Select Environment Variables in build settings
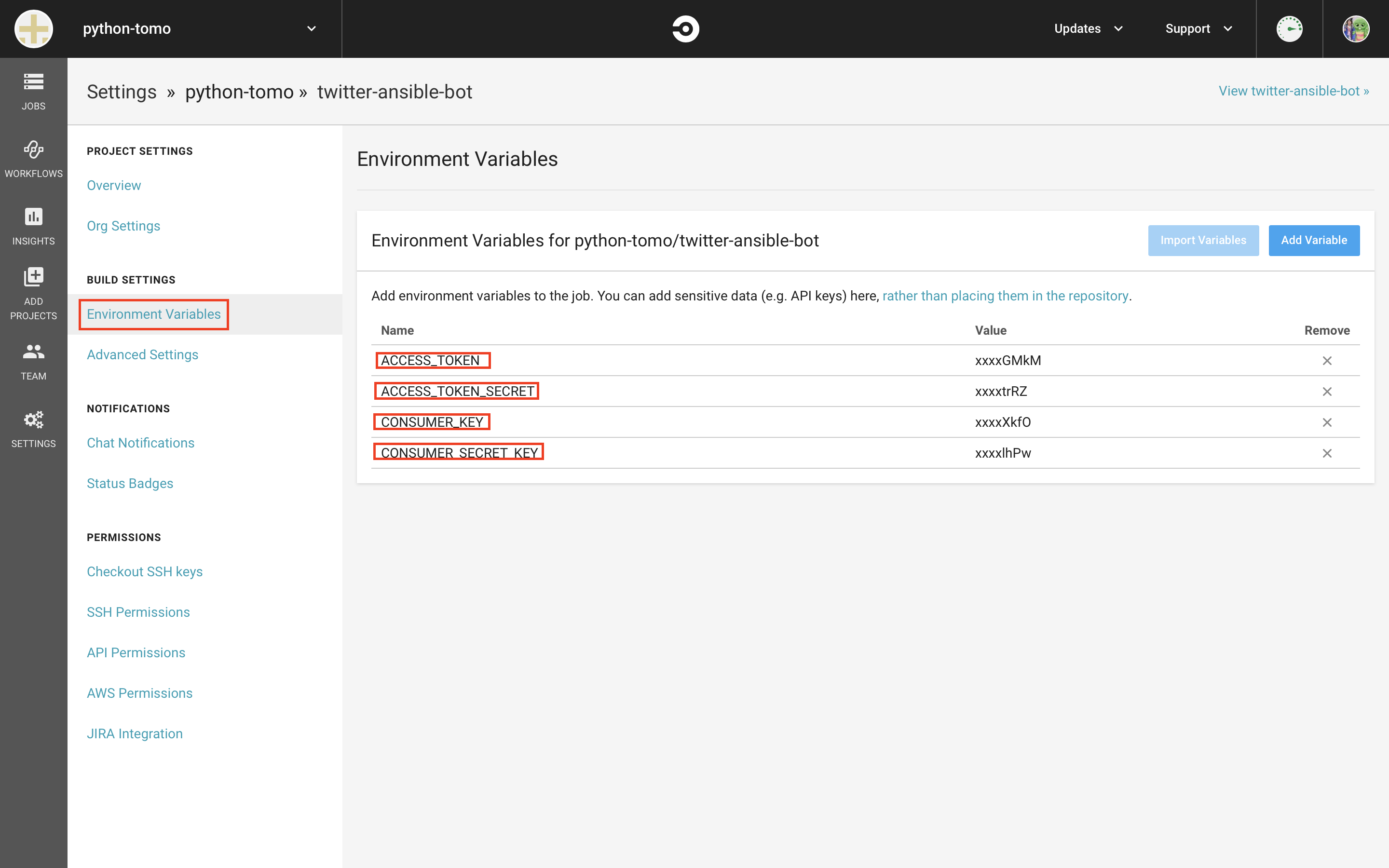The height and width of the screenshot is (868, 1389). tap(154, 314)
